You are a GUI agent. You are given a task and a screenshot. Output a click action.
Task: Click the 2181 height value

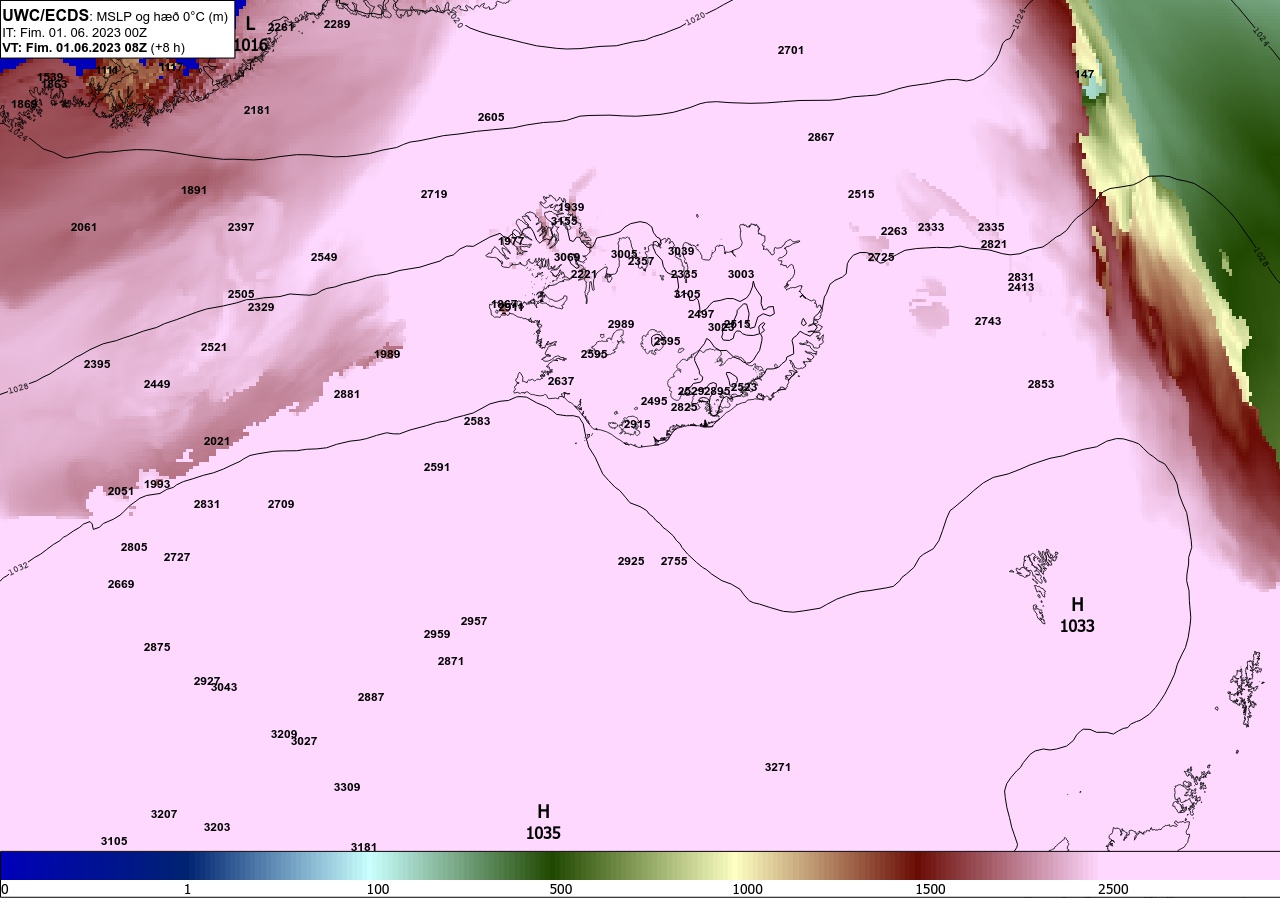tap(257, 110)
